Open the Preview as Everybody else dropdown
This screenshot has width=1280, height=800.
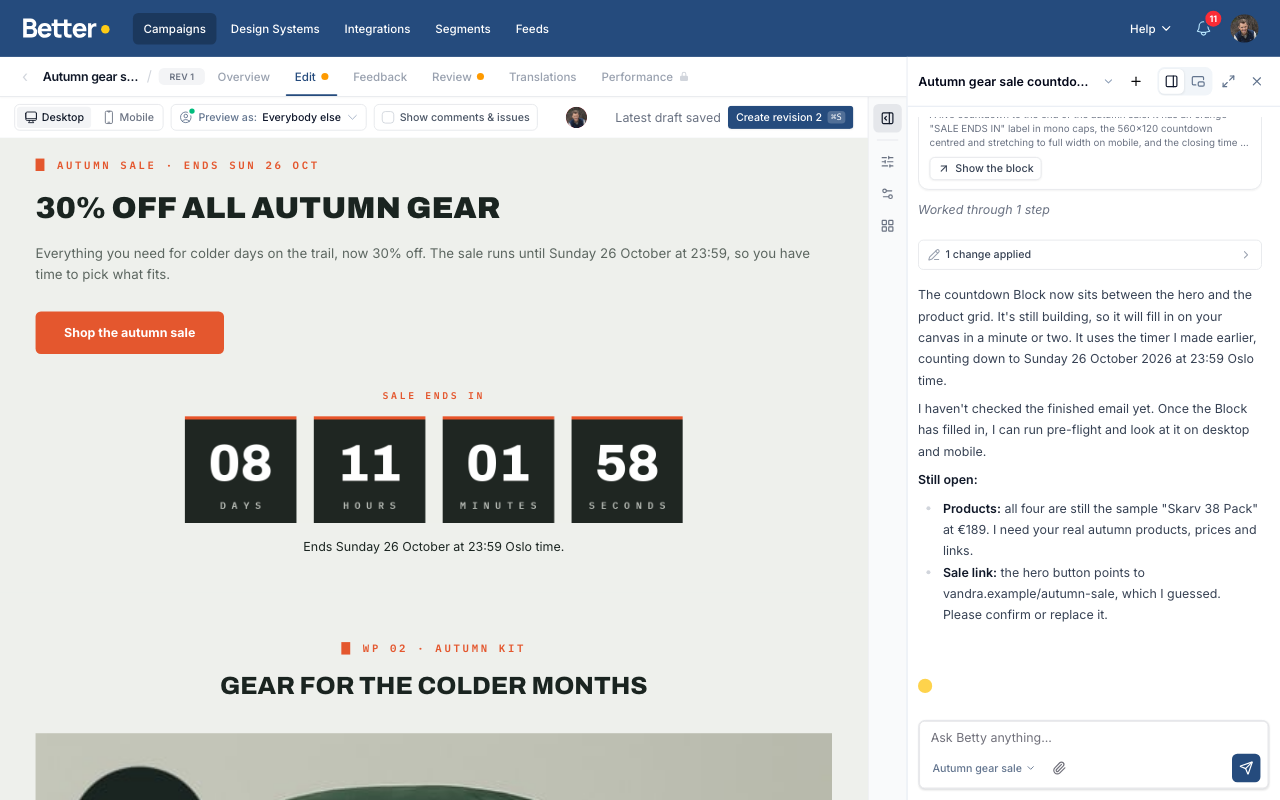pos(268,117)
